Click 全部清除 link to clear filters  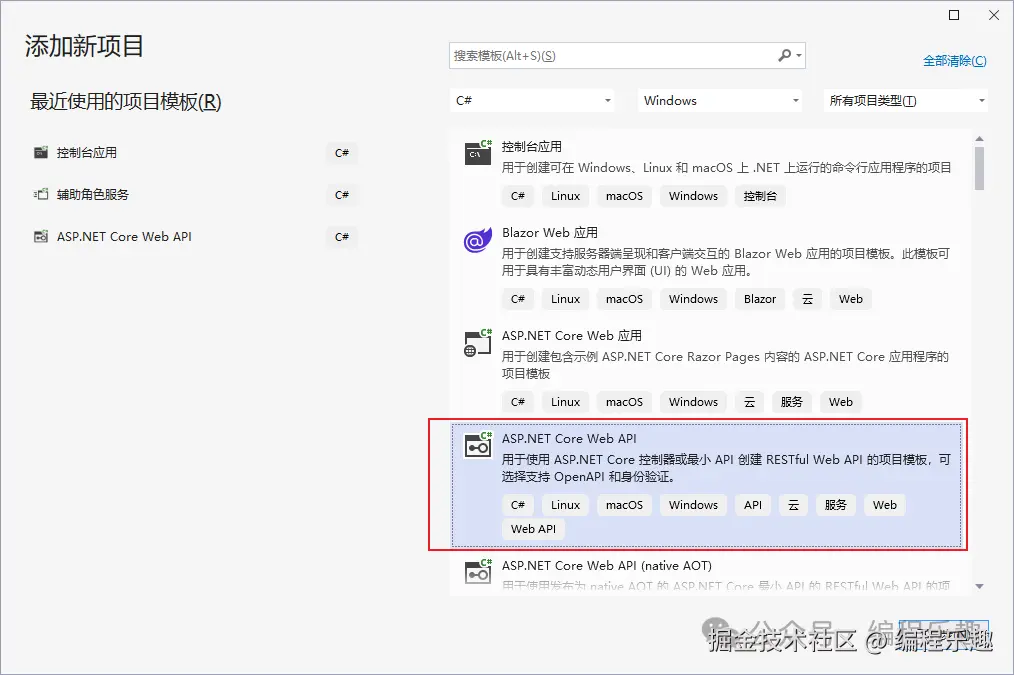(x=955, y=61)
